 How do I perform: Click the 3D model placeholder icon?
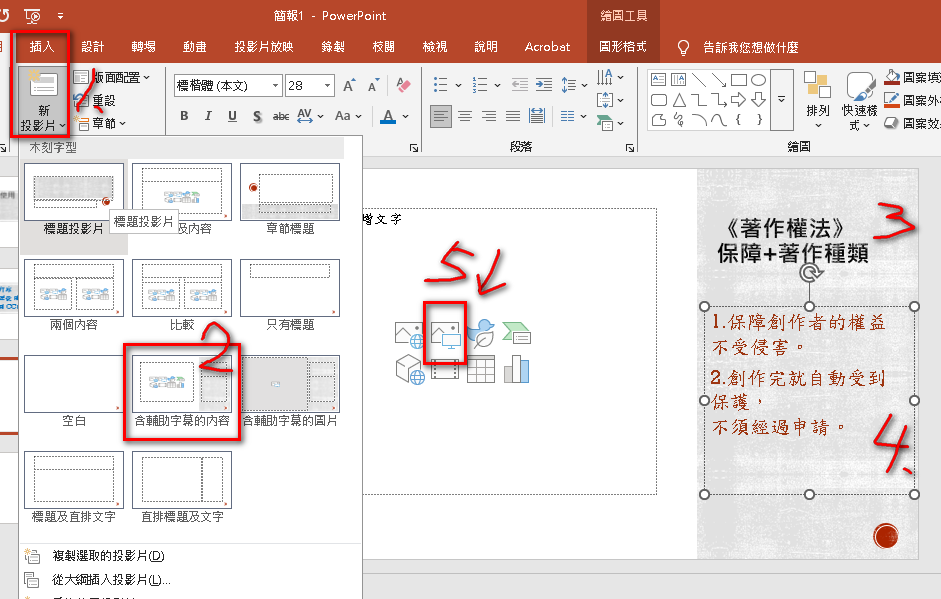(410, 369)
